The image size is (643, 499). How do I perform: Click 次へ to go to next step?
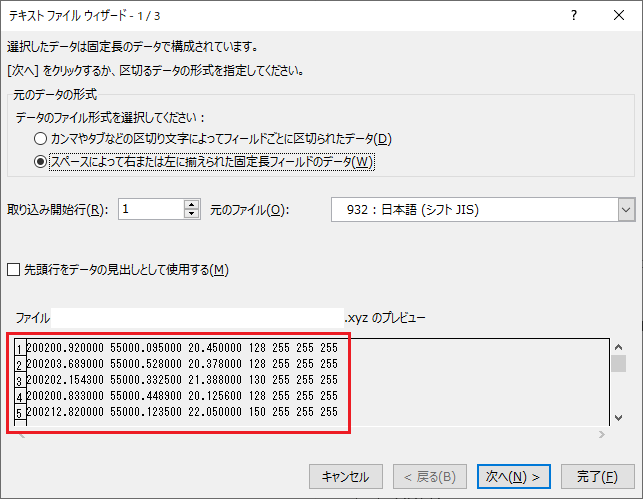[x=513, y=476]
